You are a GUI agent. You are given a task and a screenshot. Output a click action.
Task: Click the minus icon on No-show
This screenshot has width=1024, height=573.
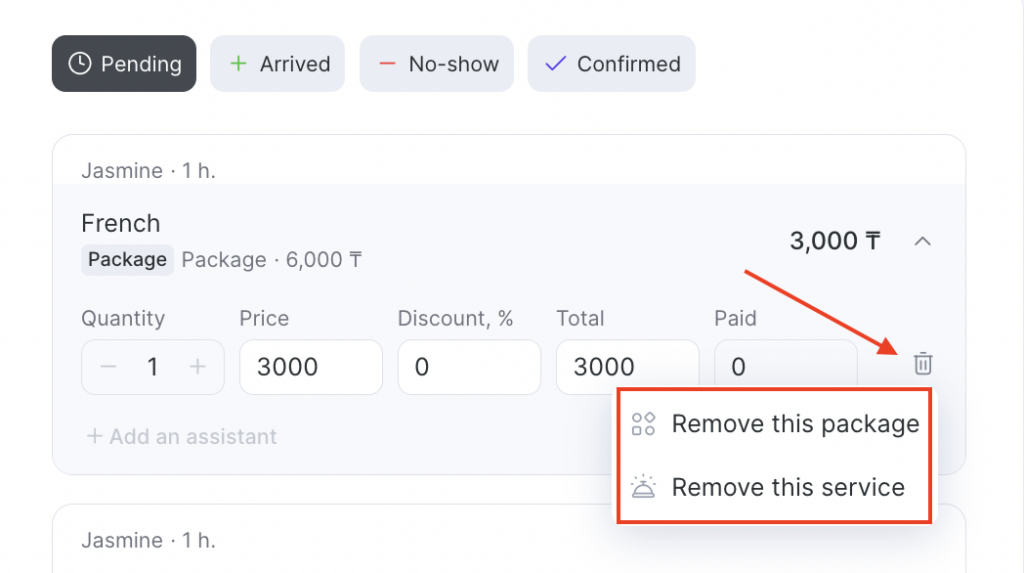(x=387, y=64)
